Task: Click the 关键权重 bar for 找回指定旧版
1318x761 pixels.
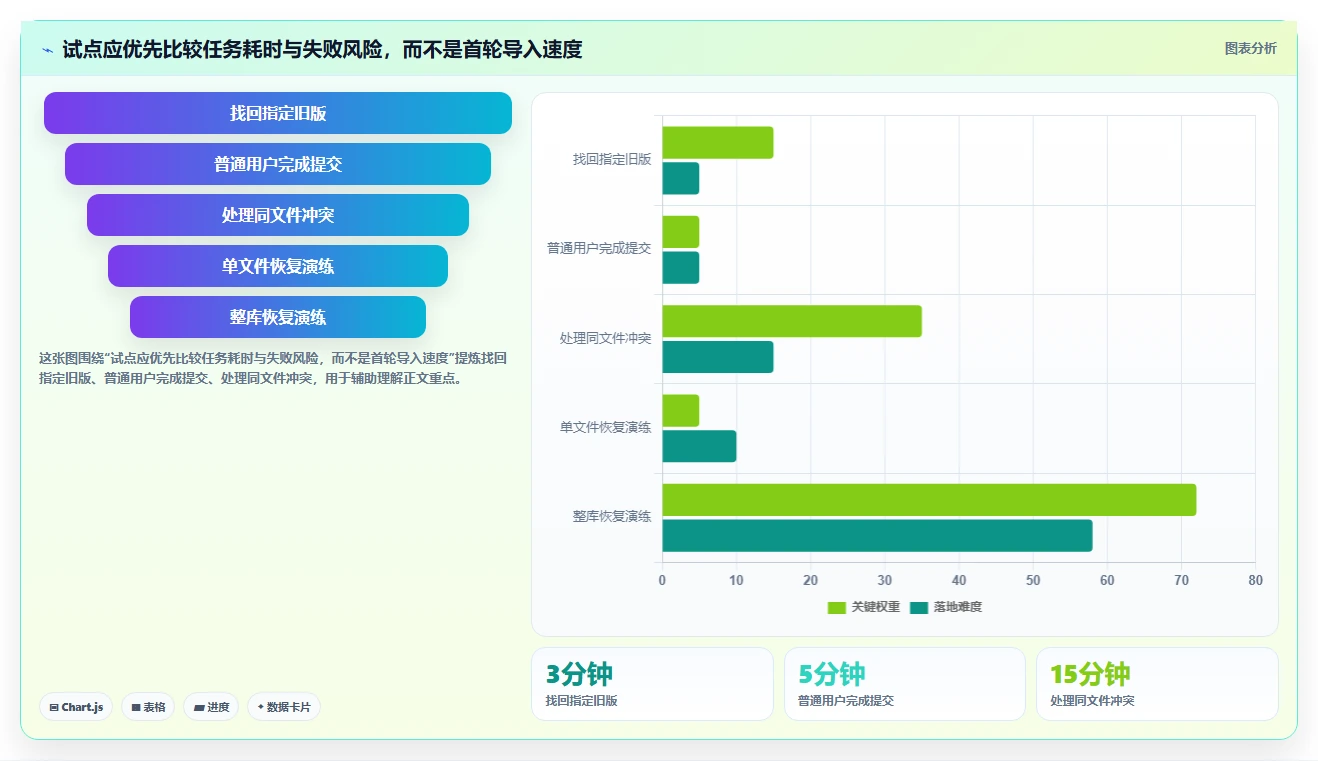Action: (x=718, y=142)
